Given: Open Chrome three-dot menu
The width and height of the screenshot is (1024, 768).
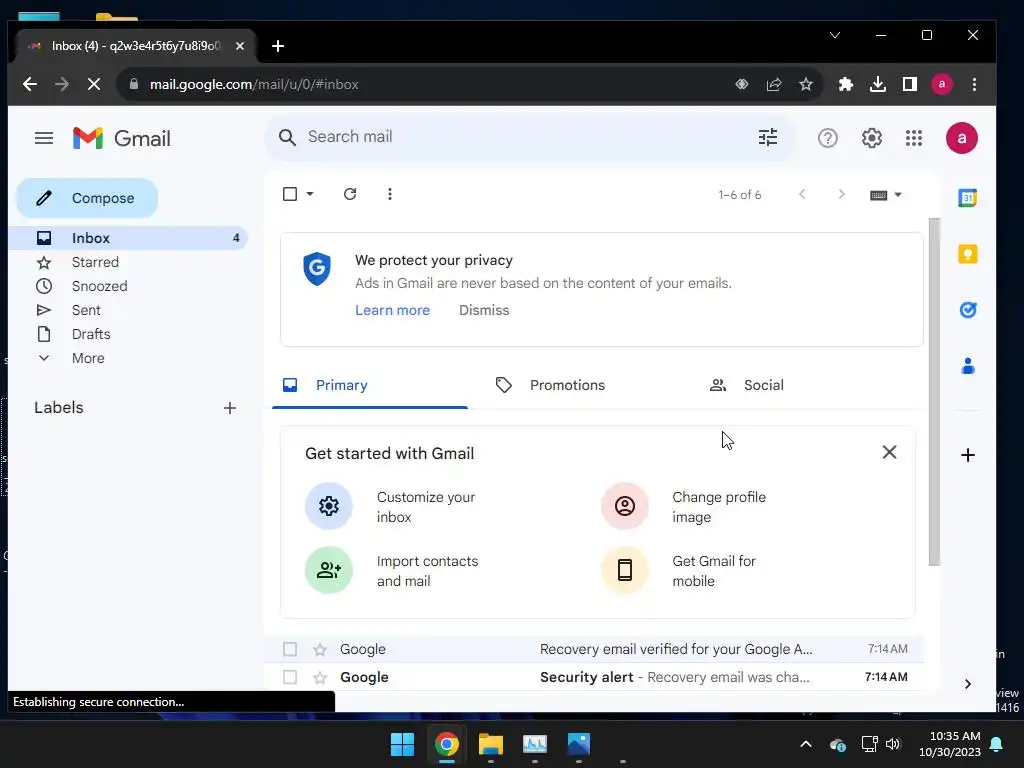Looking at the screenshot, I should coord(974,84).
